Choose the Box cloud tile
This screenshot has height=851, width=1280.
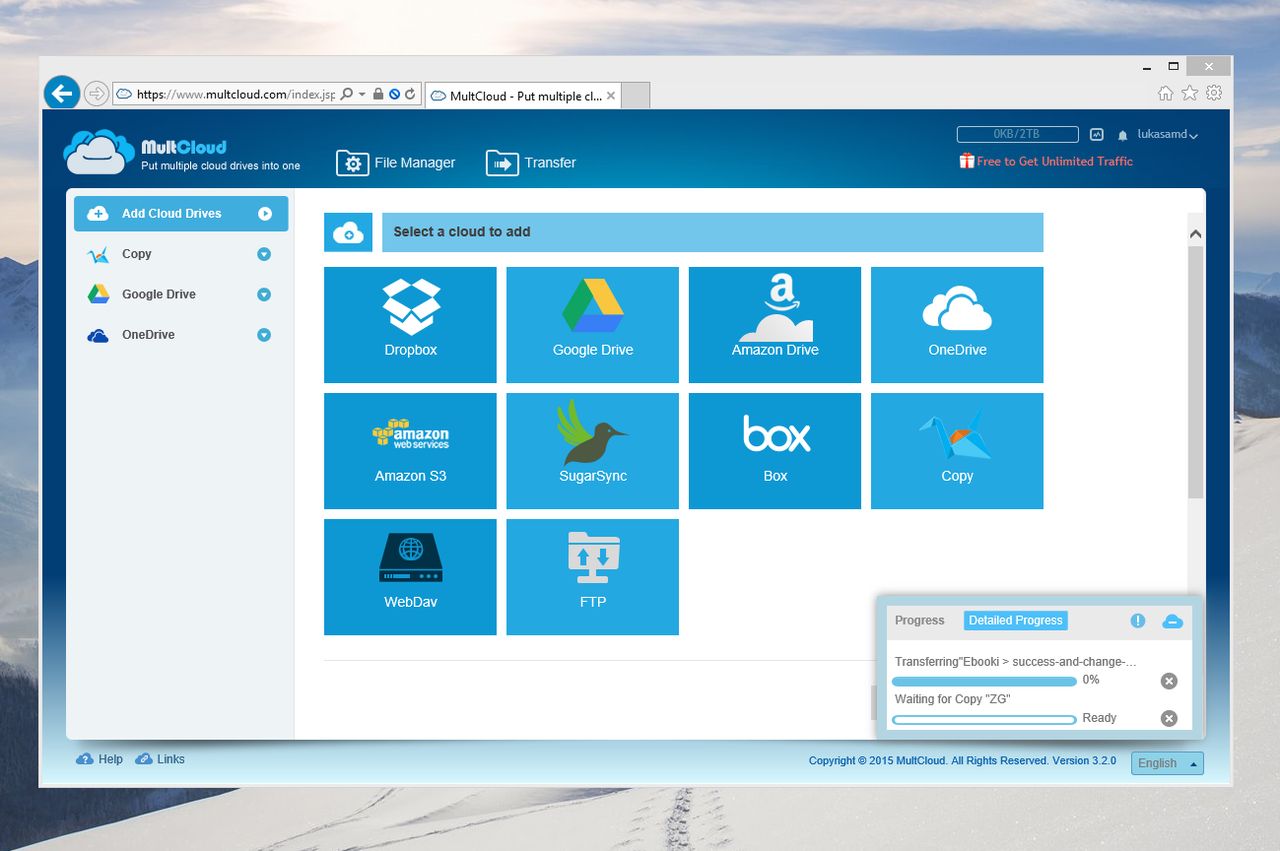(775, 450)
